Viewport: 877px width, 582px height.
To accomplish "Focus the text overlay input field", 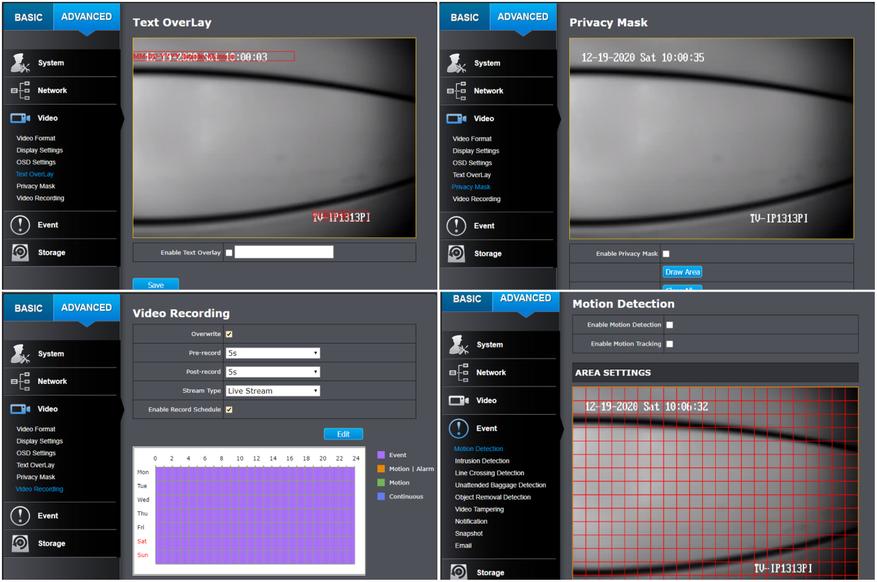I will [284, 252].
